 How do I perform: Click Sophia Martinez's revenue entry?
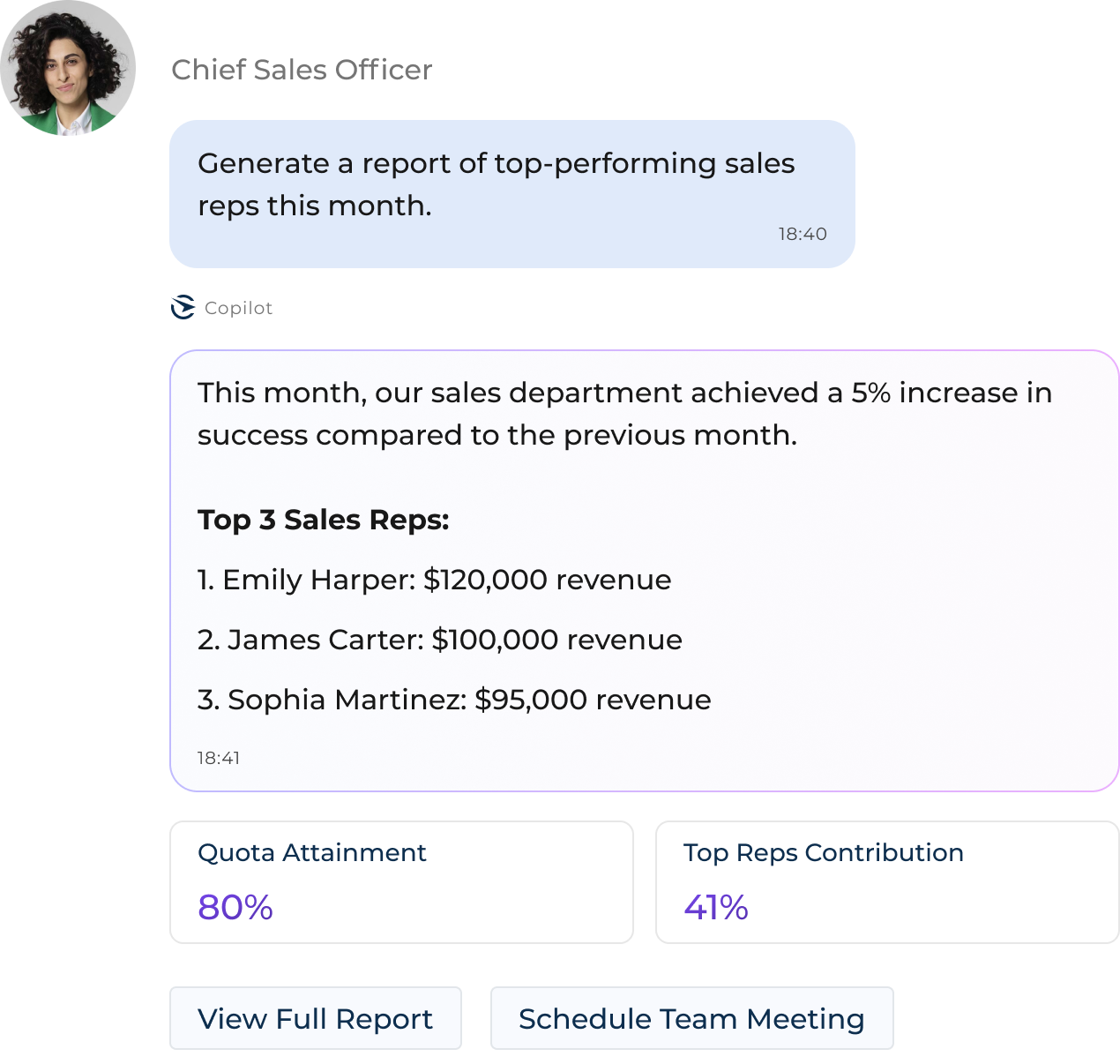pyautogui.click(x=454, y=700)
